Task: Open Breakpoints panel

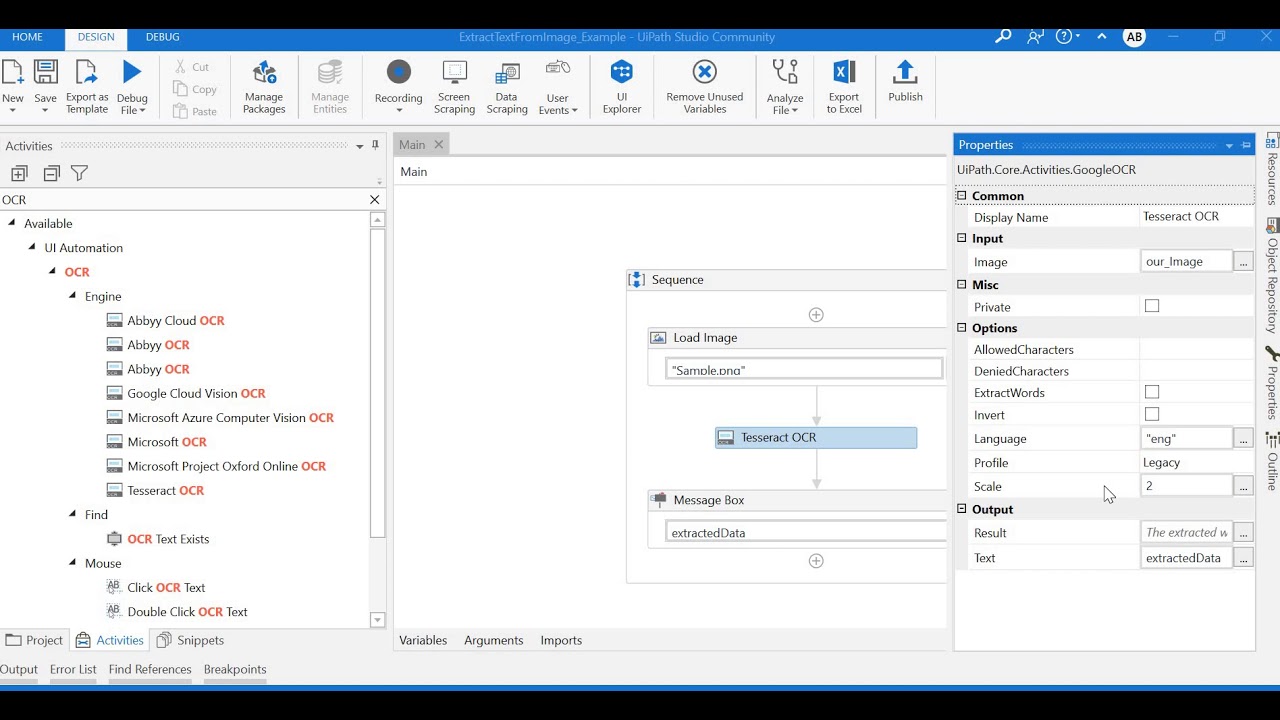Action: (235, 669)
